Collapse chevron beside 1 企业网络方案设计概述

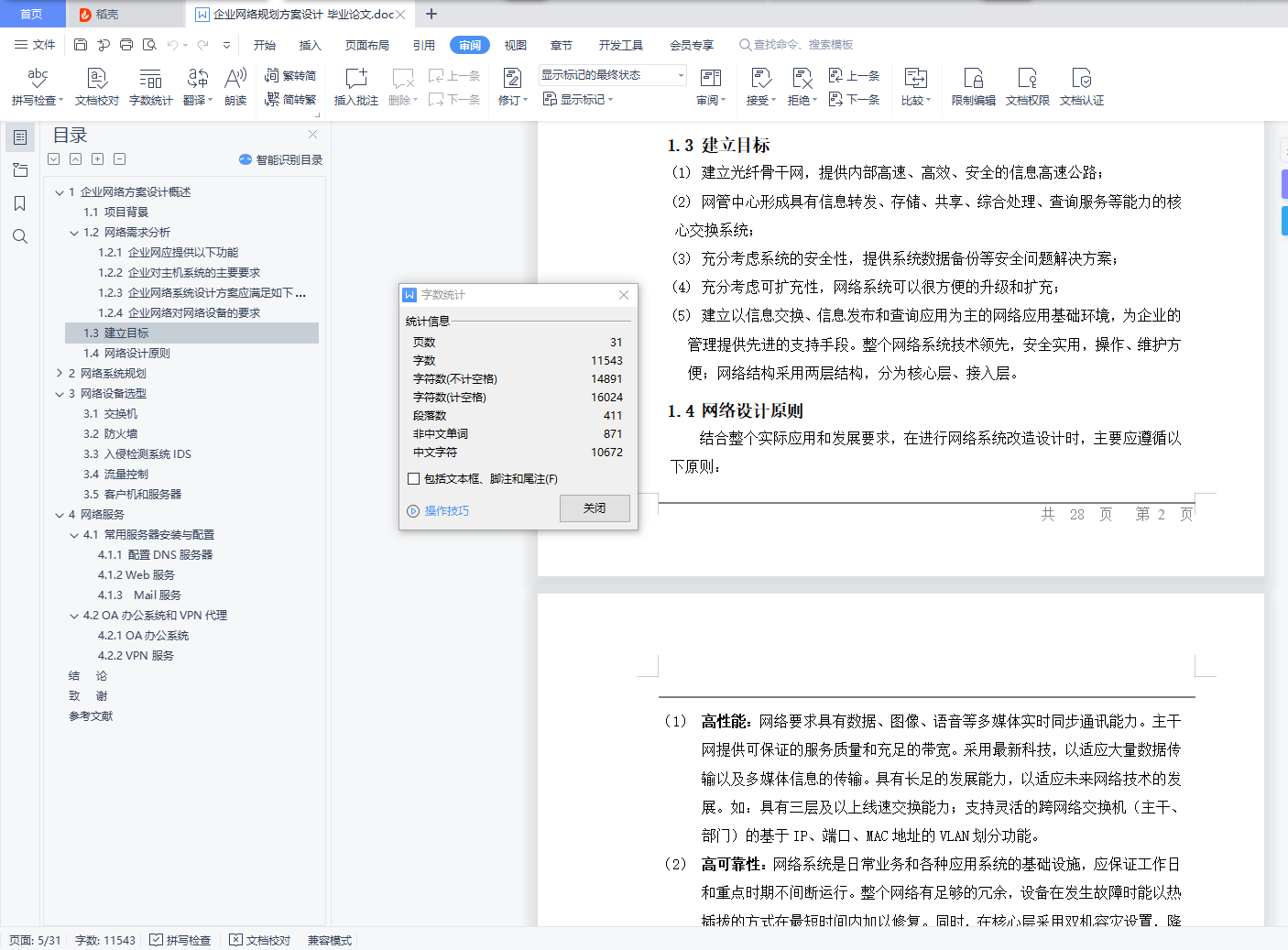pos(60,192)
